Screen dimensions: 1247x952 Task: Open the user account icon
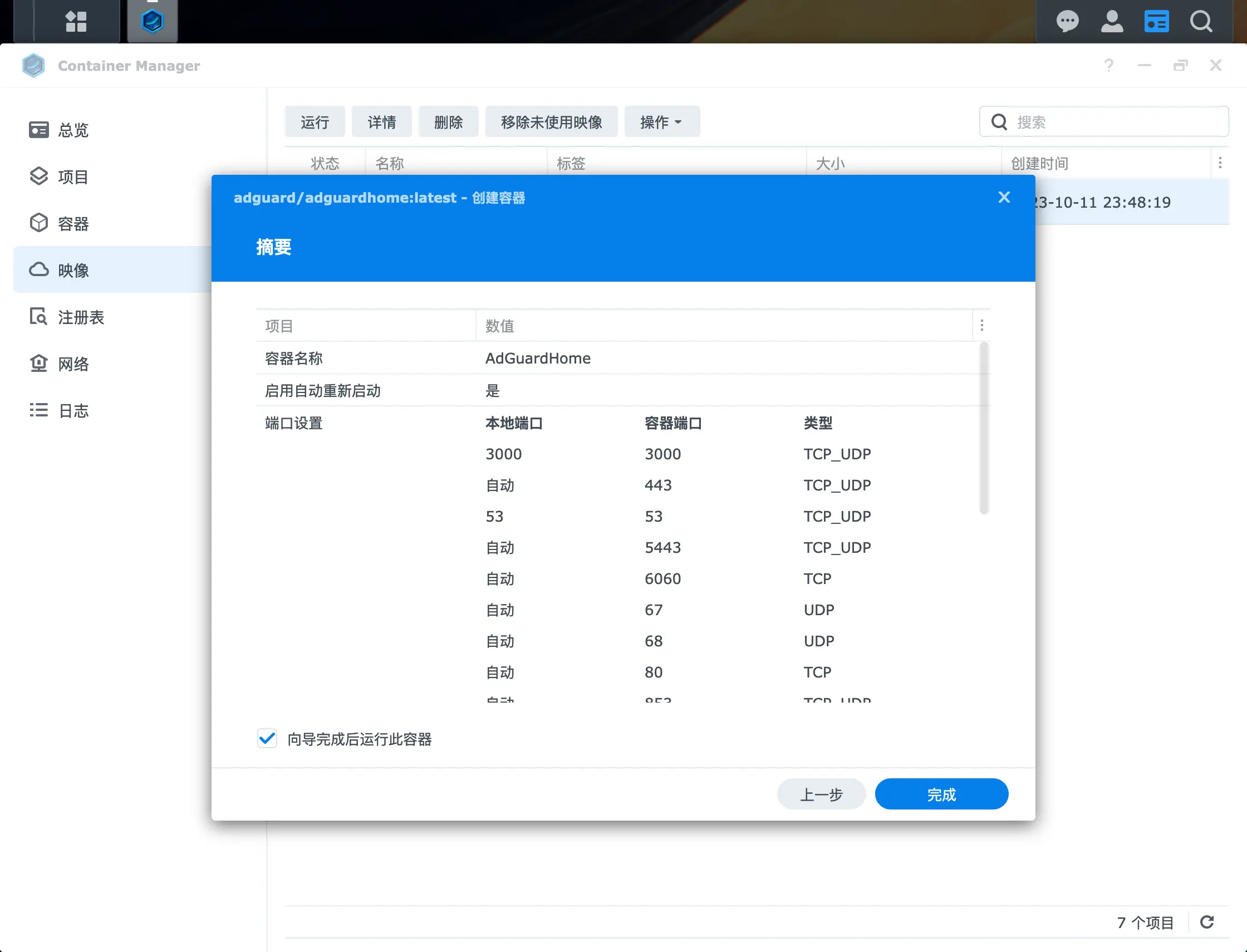click(1112, 22)
